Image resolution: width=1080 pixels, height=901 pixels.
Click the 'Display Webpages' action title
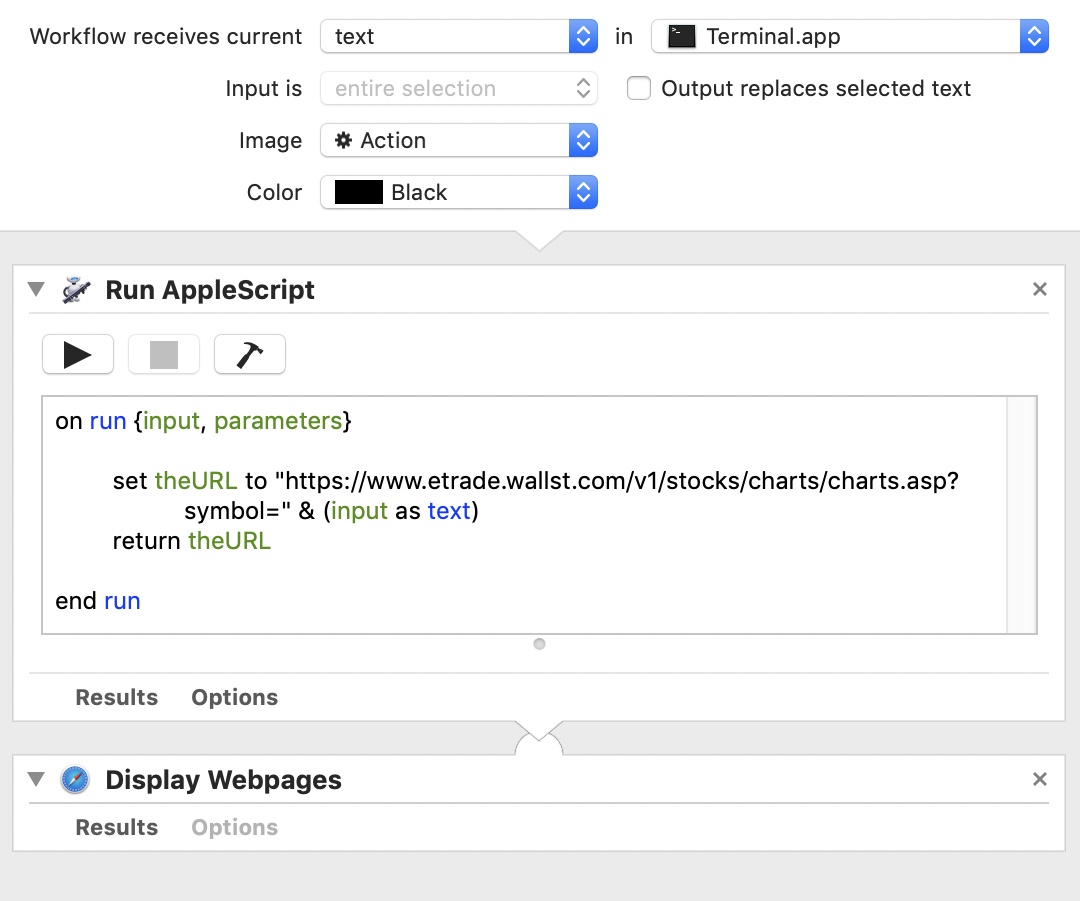(x=223, y=780)
